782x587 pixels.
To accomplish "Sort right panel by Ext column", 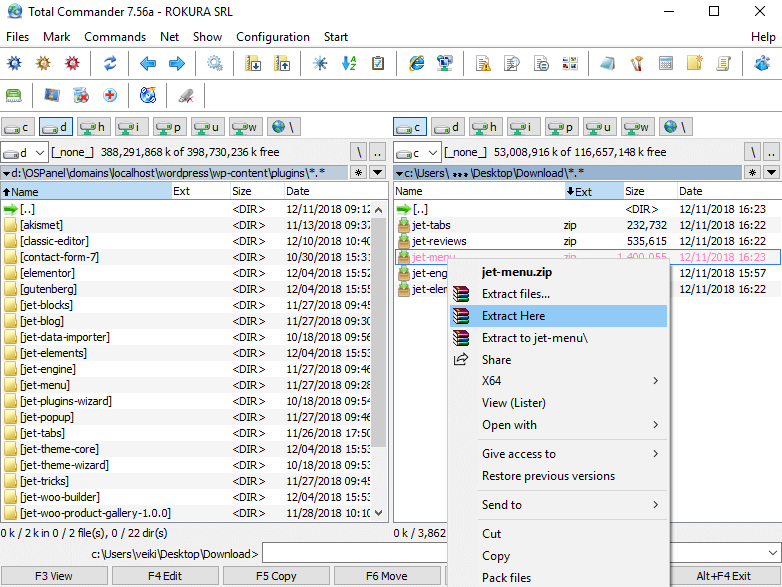I will point(593,192).
